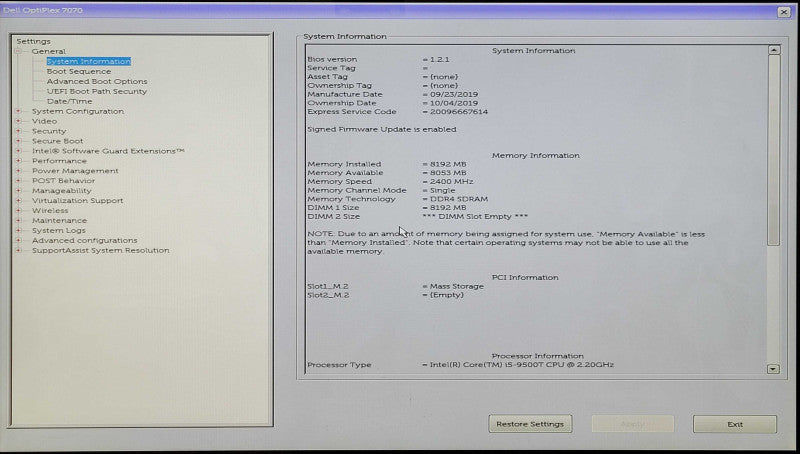Open Date/Time settings
Viewport: 800px width, 454px height.
(70, 102)
